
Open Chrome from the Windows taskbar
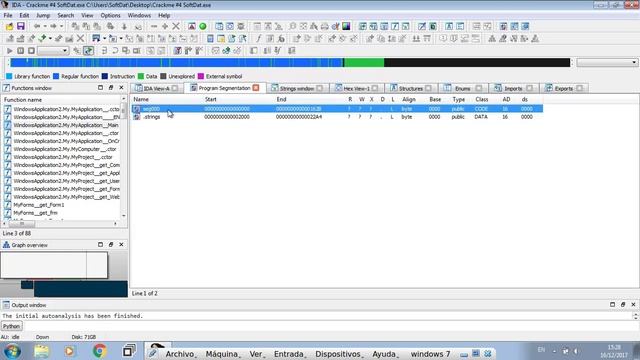tap(99, 351)
